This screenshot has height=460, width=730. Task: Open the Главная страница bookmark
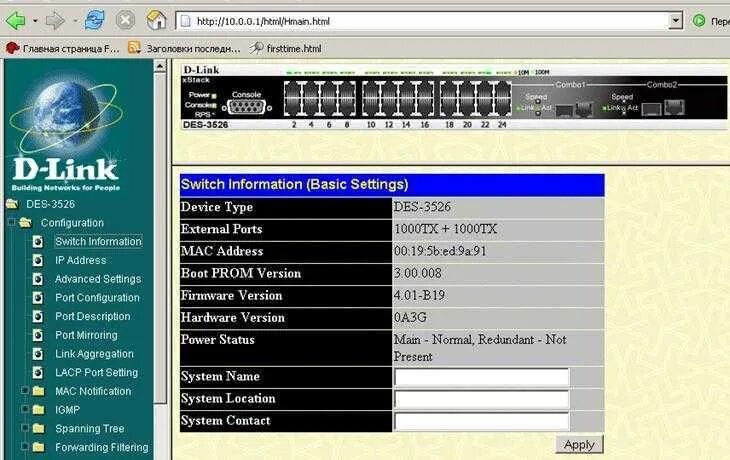[x=62, y=48]
